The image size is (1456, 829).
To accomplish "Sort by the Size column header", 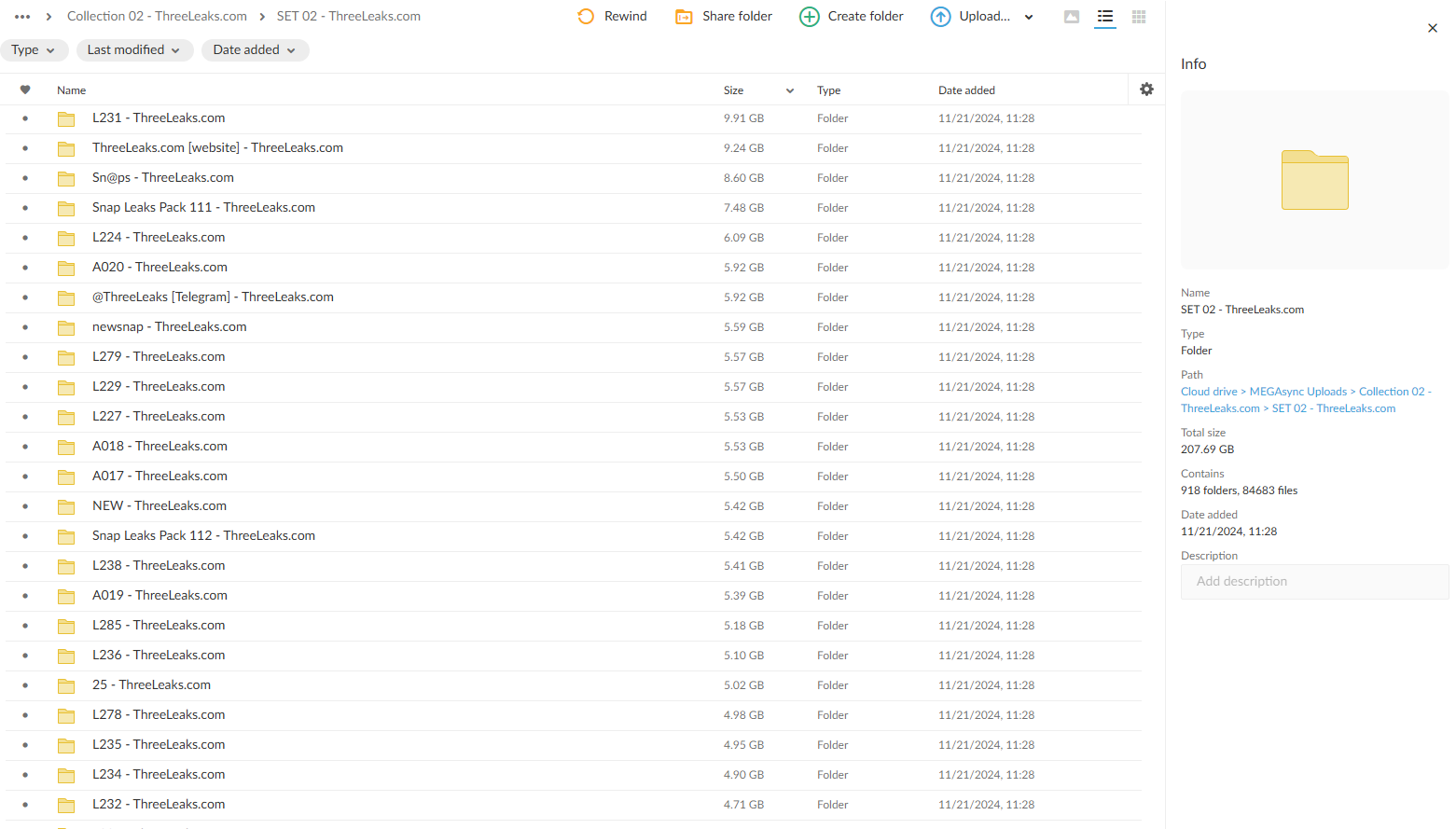I will (x=734, y=90).
